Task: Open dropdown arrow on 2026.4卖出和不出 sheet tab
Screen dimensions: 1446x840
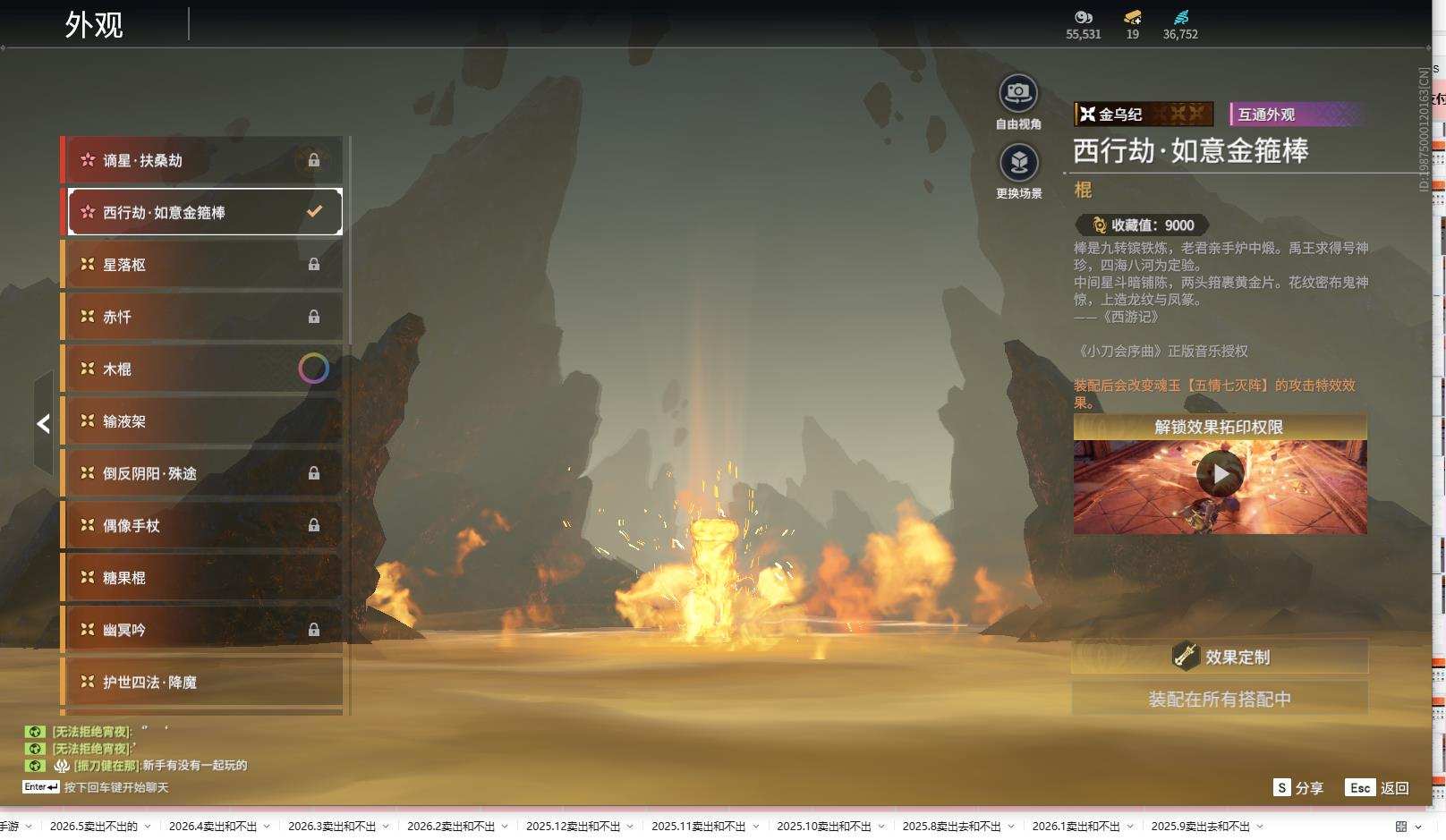Action: pyautogui.click(x=267, y=827)
